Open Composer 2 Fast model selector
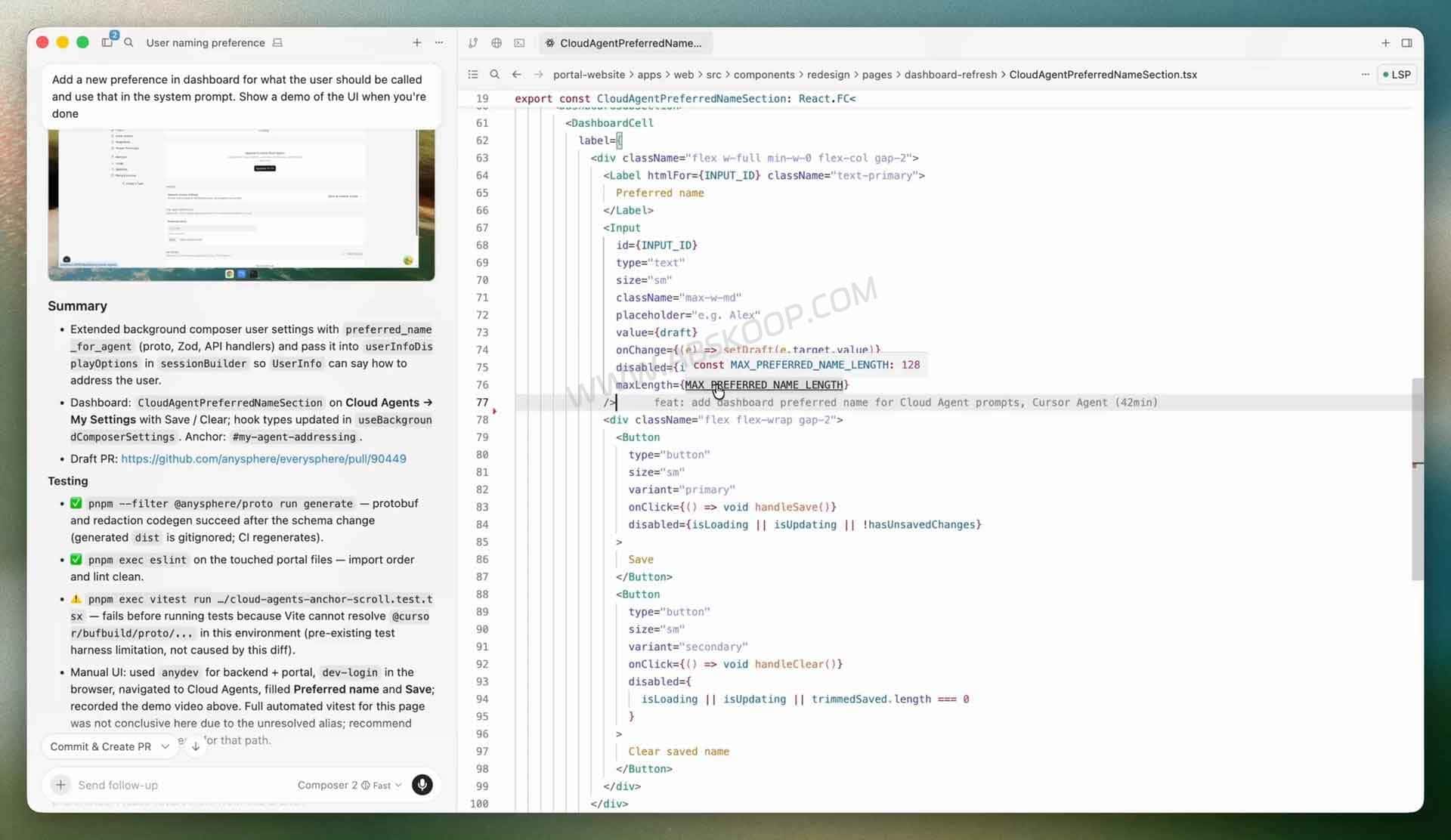Image resolution: width=1451 pixels, height=840 pixels. click(x=349, y=785)
